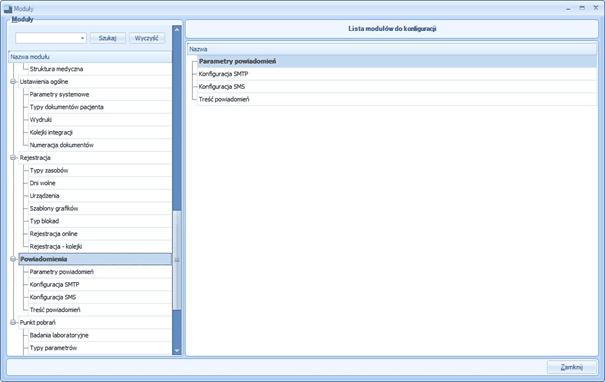Screen dimensions: 605x382
Task: Select Numeracja dokumentów tree item
Action: (62, 145)
